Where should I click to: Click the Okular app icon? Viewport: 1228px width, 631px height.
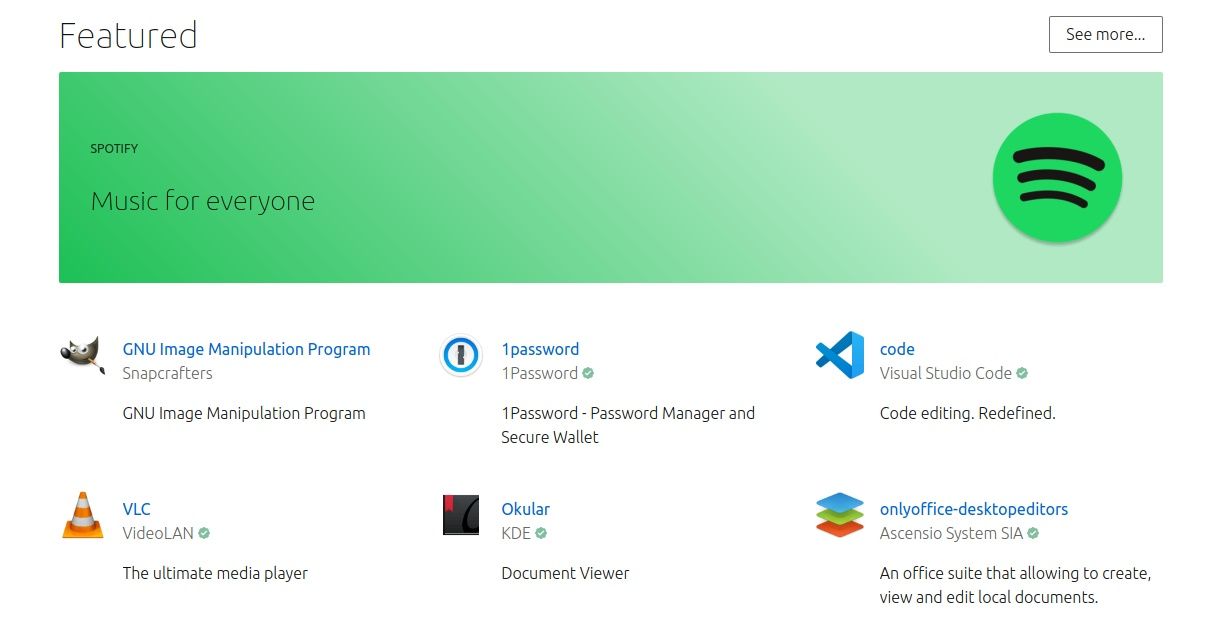click(x=461, y=516)
